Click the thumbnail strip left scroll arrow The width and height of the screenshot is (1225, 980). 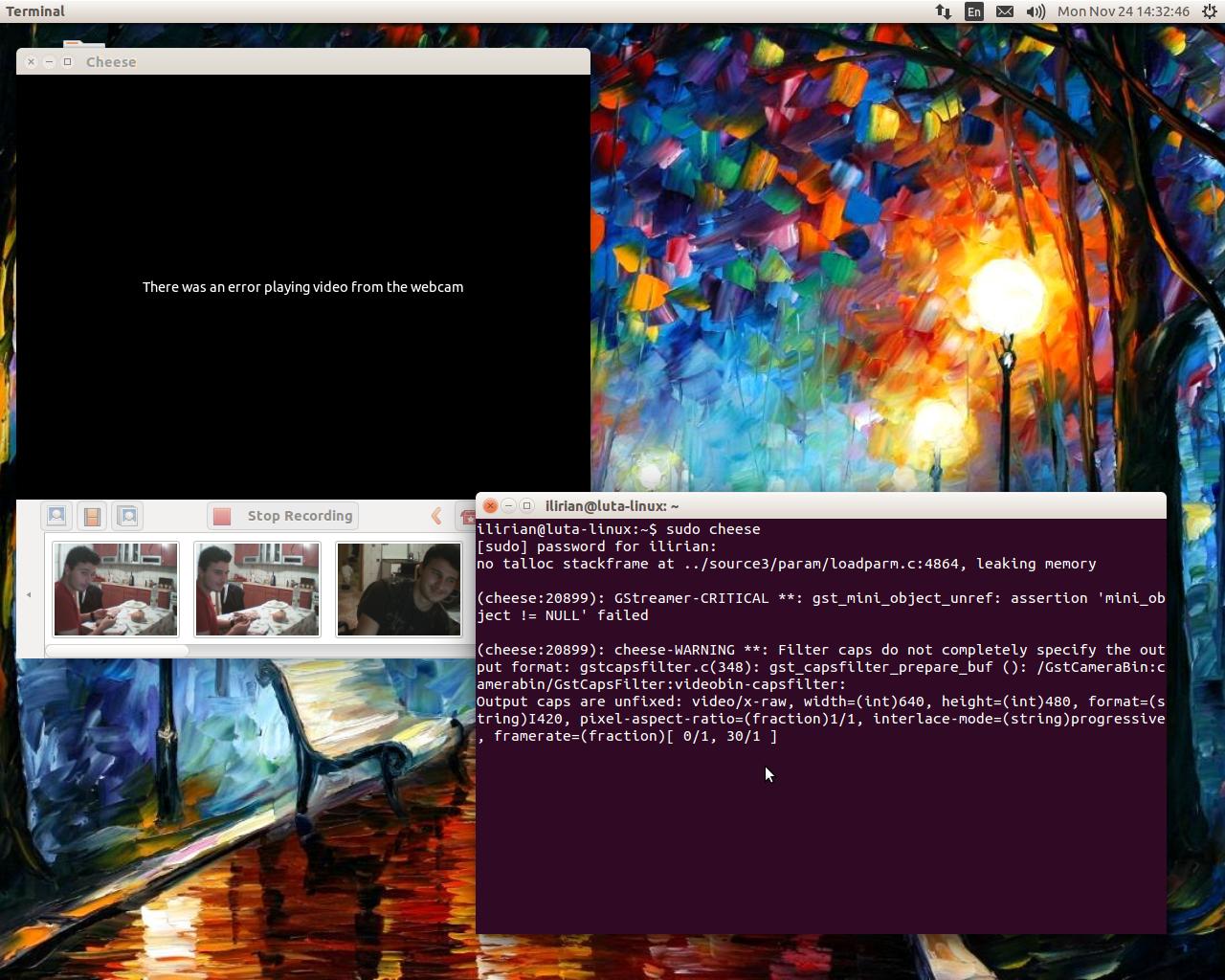pos(29,594)
